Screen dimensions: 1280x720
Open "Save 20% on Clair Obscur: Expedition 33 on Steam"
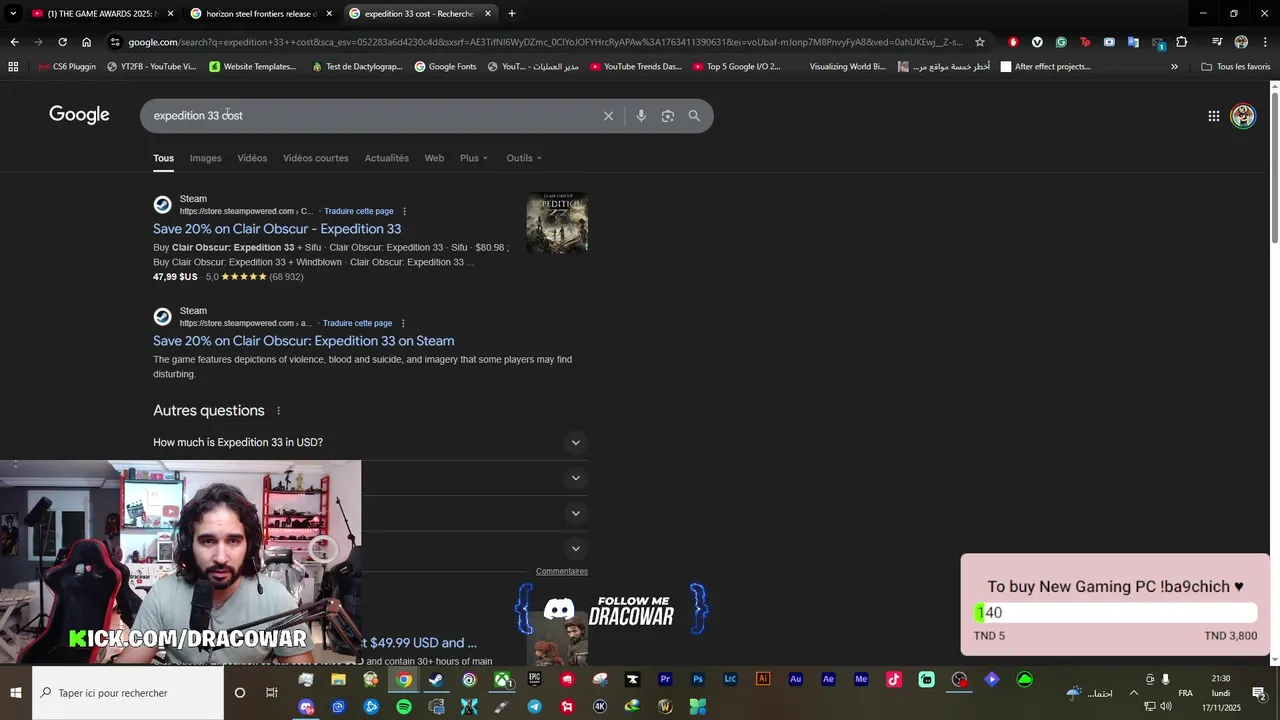(304, 341)
